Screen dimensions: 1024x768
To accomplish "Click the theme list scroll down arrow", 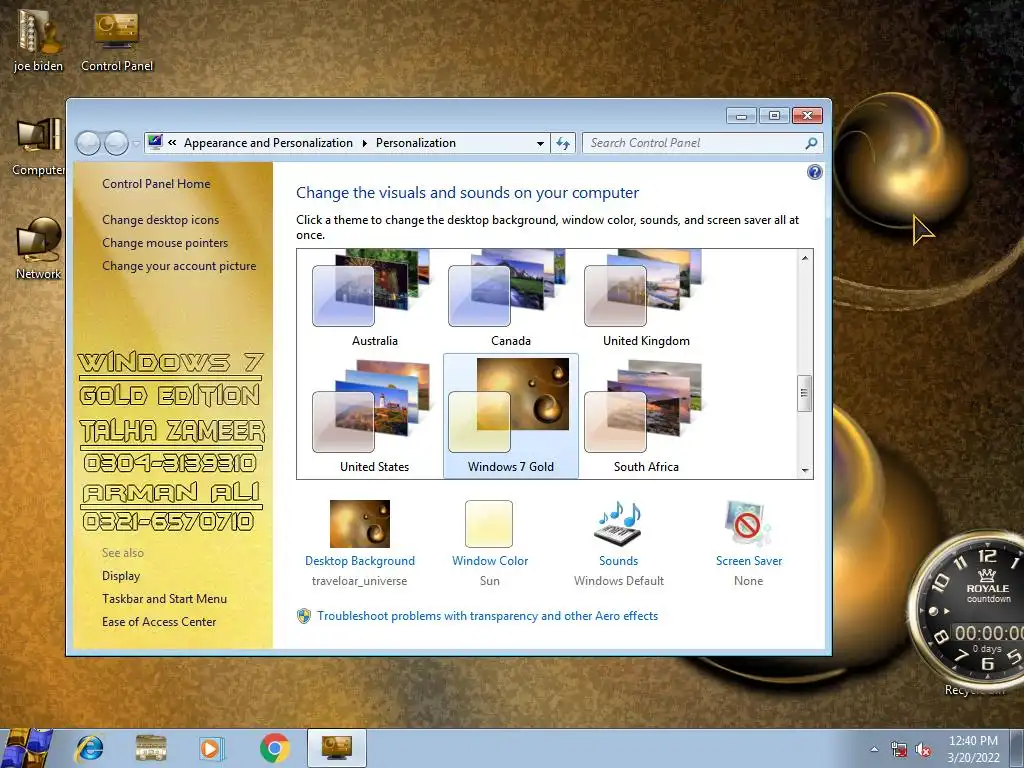I will pos(805,470).
